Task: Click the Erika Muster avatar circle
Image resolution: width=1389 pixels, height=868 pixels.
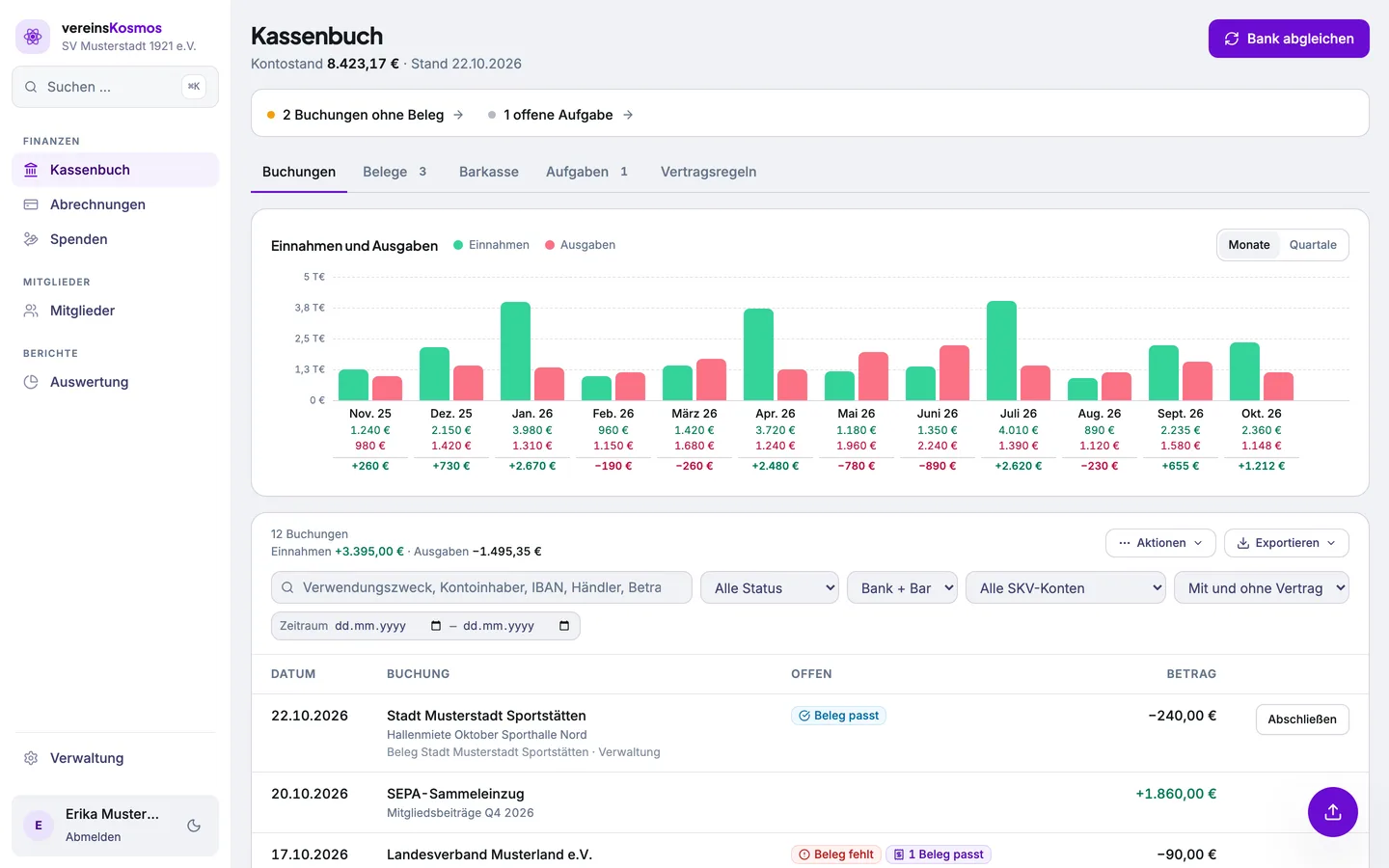Action: coord(39,826)
